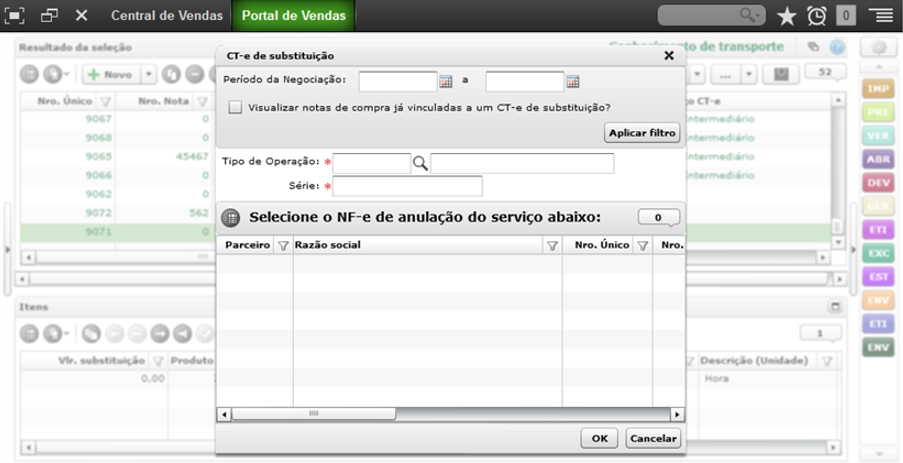Check Visualizar notas de compra já vinculadas

[235, 108]
